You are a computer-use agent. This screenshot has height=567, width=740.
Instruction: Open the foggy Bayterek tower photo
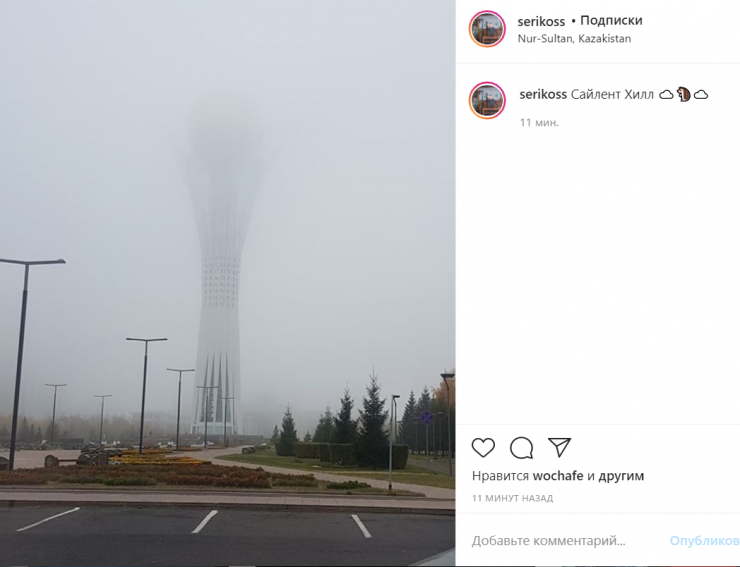(227, 283)
